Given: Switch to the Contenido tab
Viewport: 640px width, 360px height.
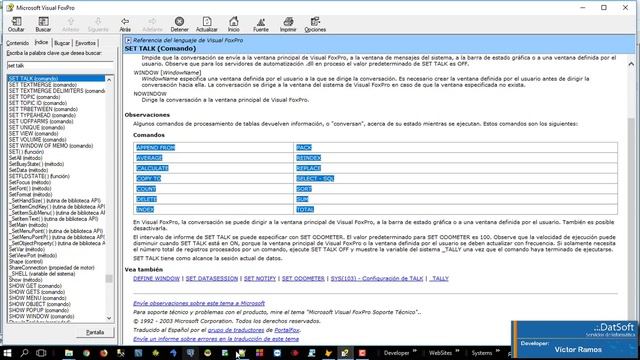Looking at the screenshot, I should [18, 43].
